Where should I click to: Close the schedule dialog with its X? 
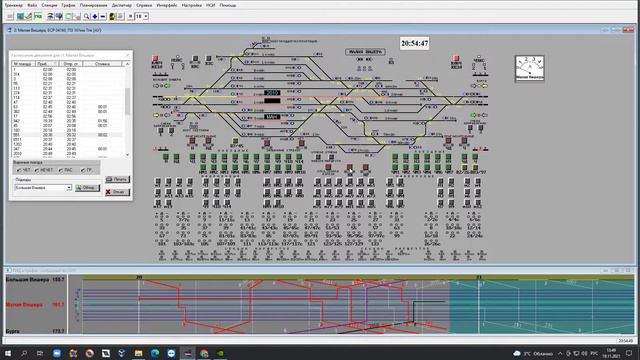point(127,55)
